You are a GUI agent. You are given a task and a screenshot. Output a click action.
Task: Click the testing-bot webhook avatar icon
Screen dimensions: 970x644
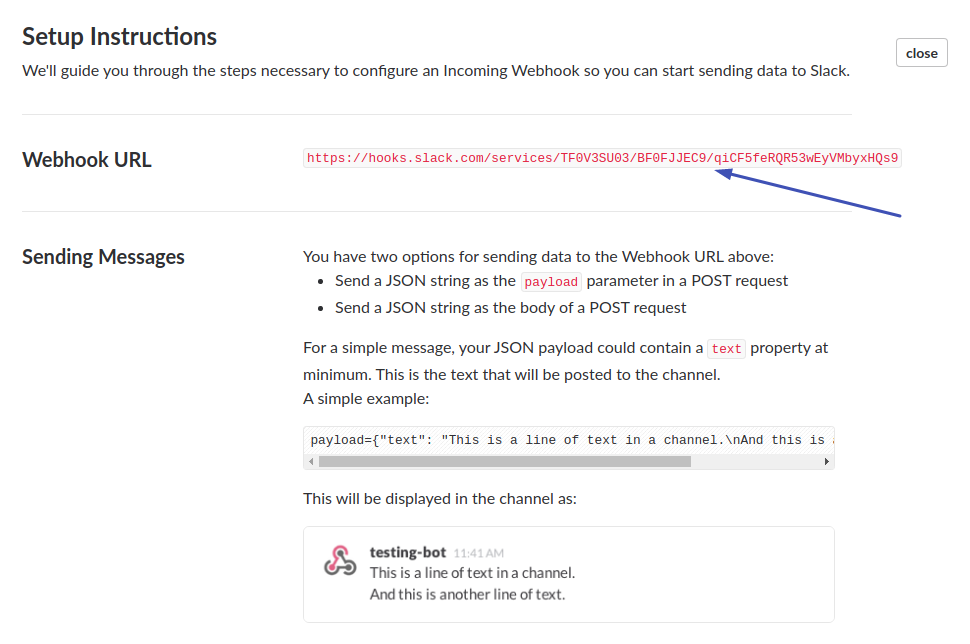tap(340, 561)
